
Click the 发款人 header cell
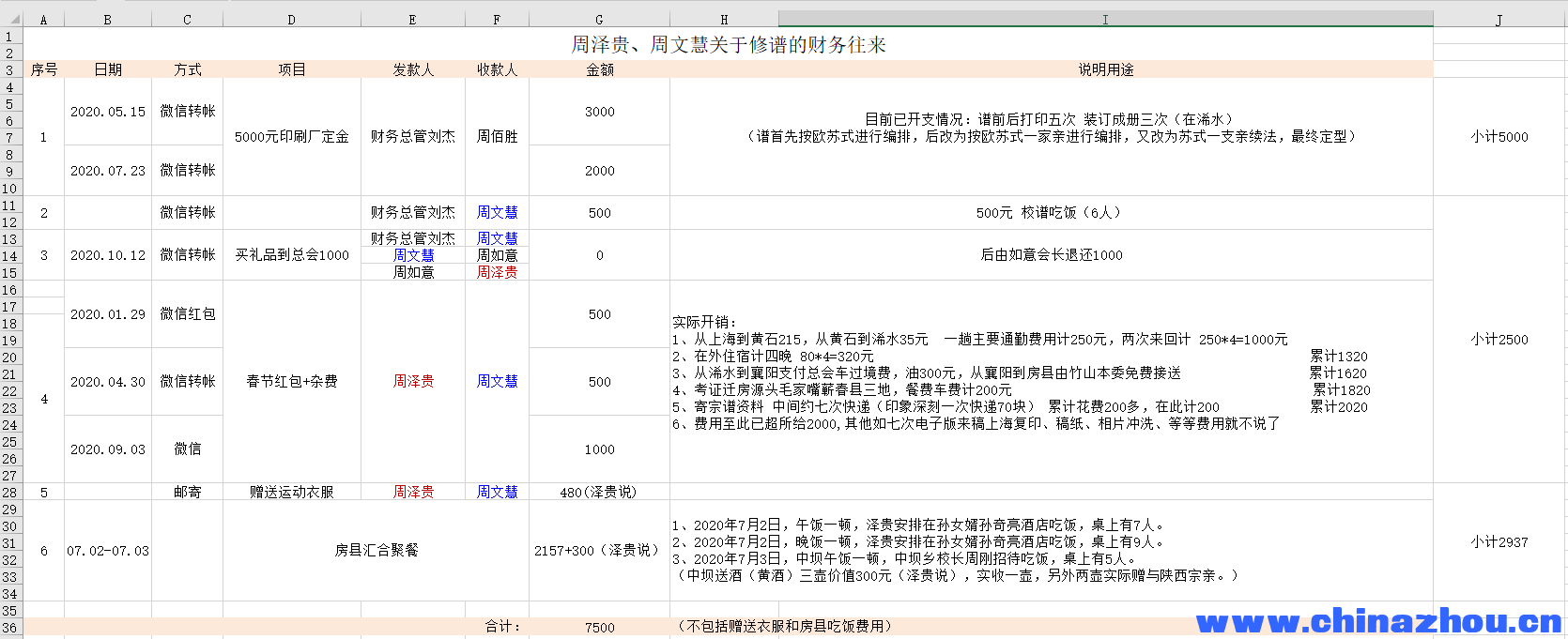coord(412,69)
